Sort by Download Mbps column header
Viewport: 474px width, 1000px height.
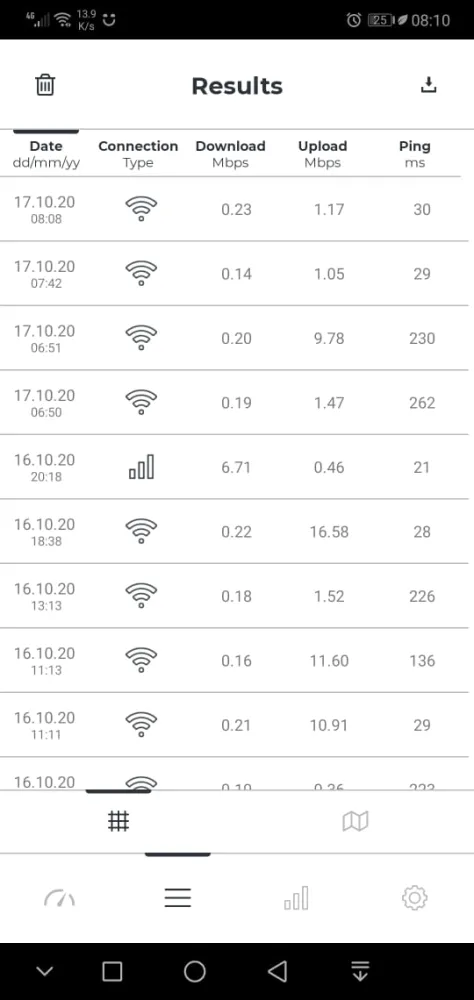coord(230,154)
